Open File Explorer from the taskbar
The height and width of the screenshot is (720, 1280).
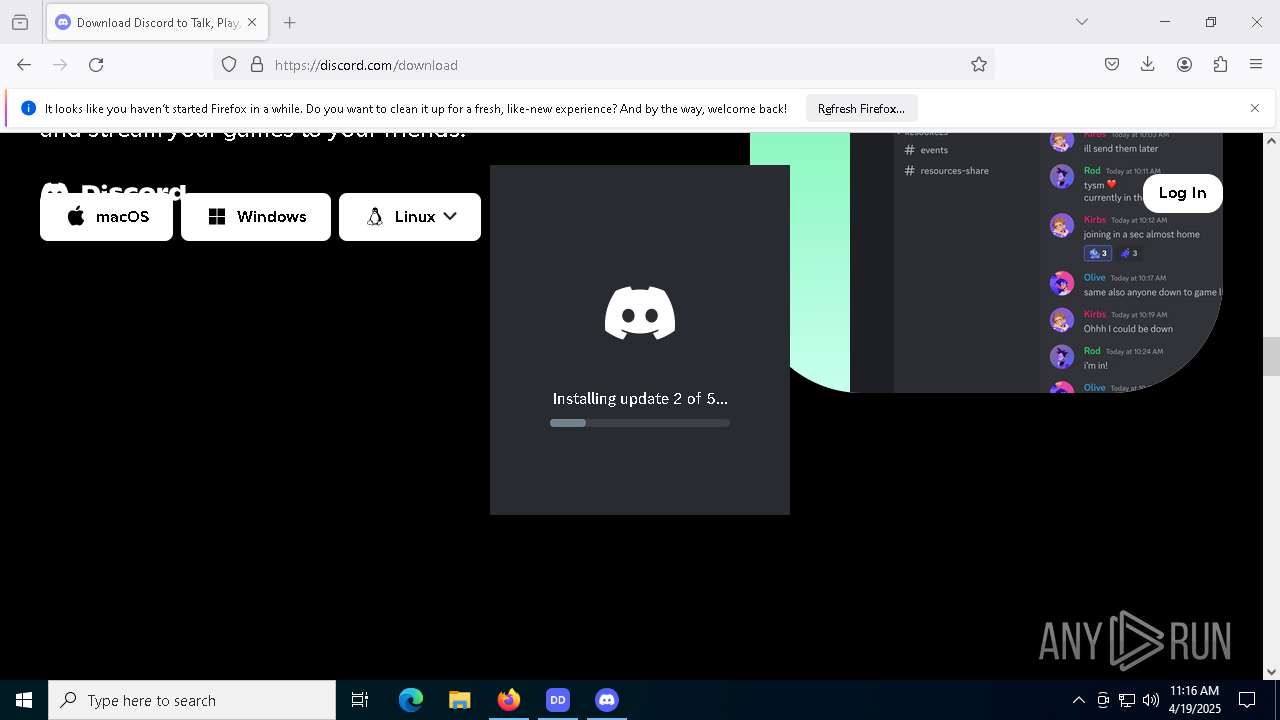(x=460, y=700)
